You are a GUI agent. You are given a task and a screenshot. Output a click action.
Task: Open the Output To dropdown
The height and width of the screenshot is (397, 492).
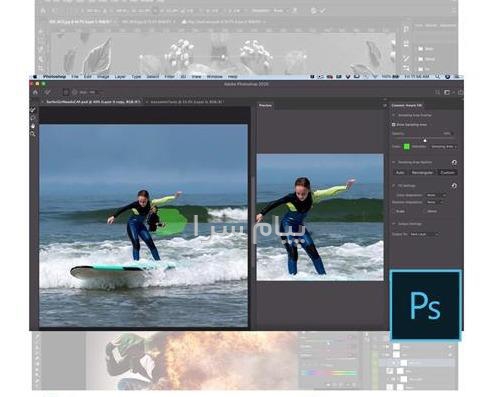(x=424, y=234)
